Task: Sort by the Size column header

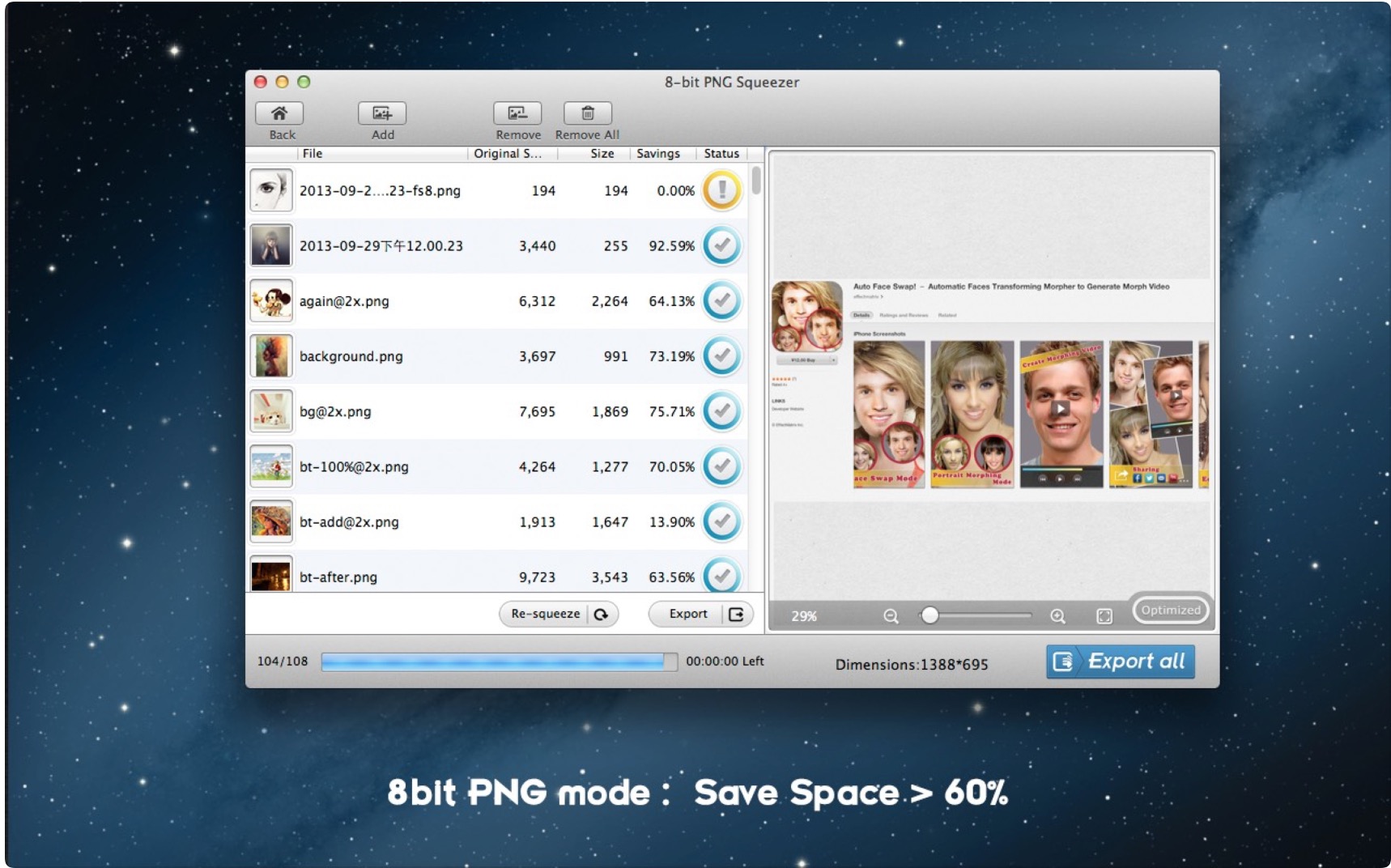Action: tap(602, 154)
